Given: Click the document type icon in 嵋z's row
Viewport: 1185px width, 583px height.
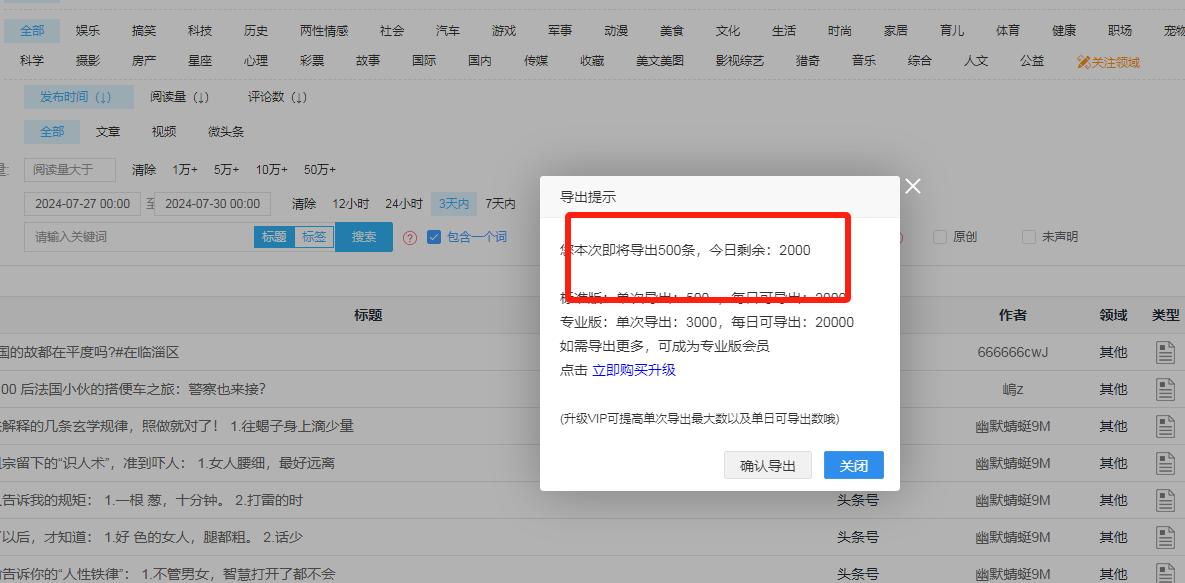Looking at the screenshot, I should point(1164,388).
